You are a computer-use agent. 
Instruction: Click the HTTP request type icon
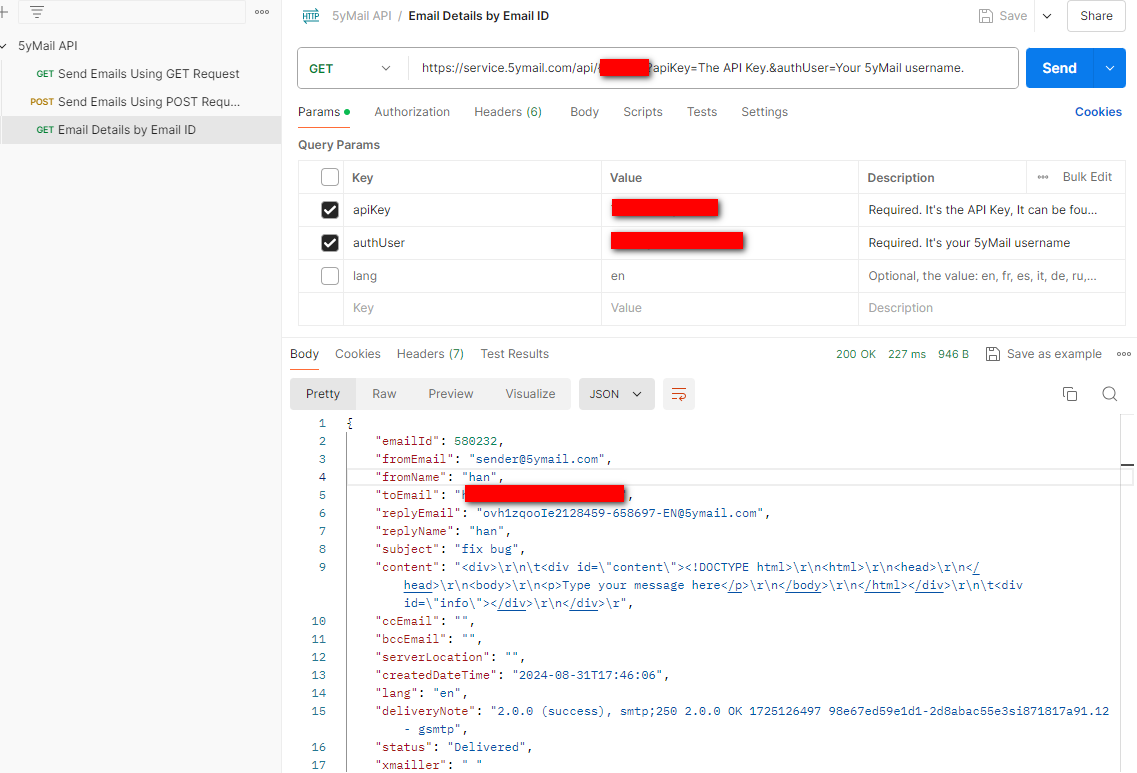pyautogui.click(x=311, y=16)
